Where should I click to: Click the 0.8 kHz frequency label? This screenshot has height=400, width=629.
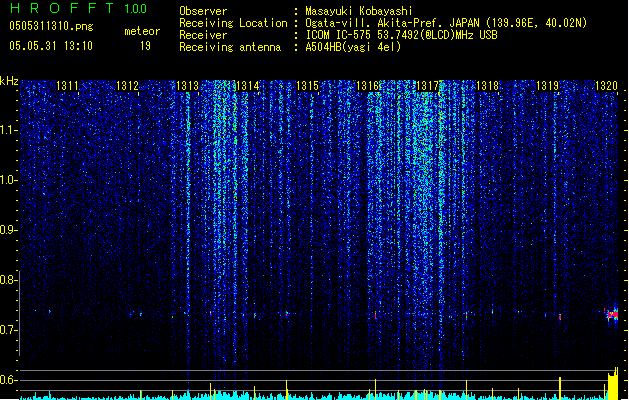tap(8, 280)
